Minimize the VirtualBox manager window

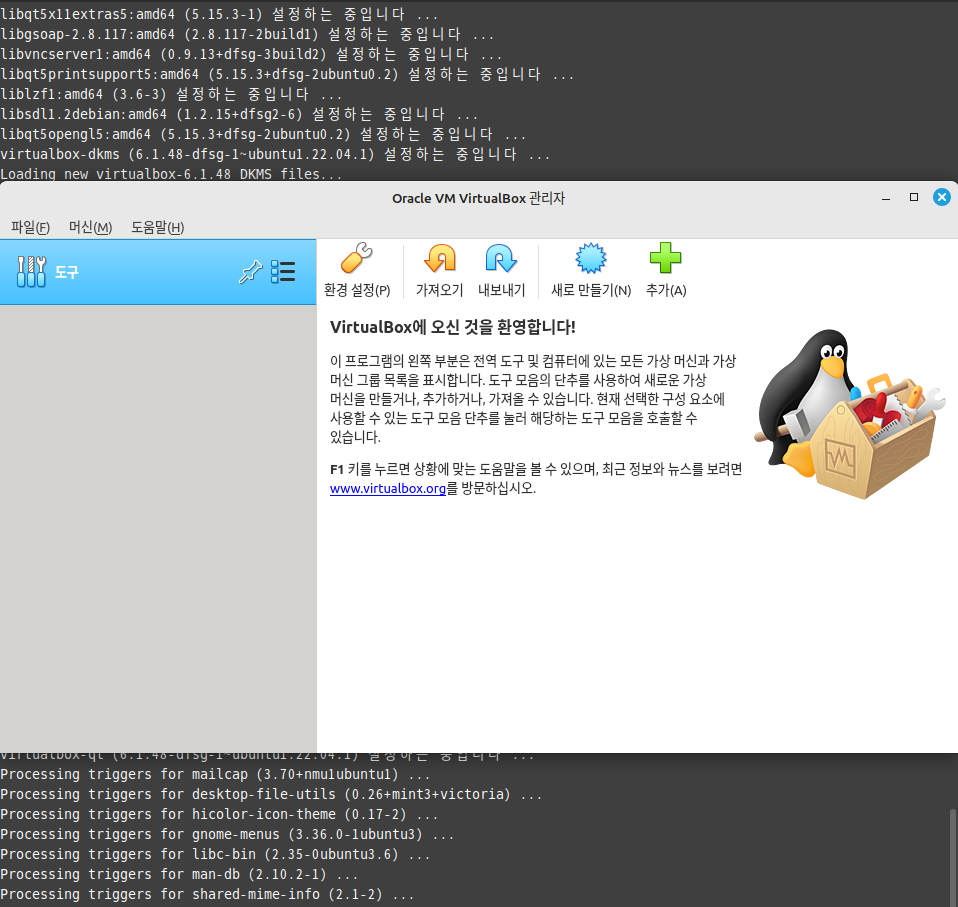point(886,198)
